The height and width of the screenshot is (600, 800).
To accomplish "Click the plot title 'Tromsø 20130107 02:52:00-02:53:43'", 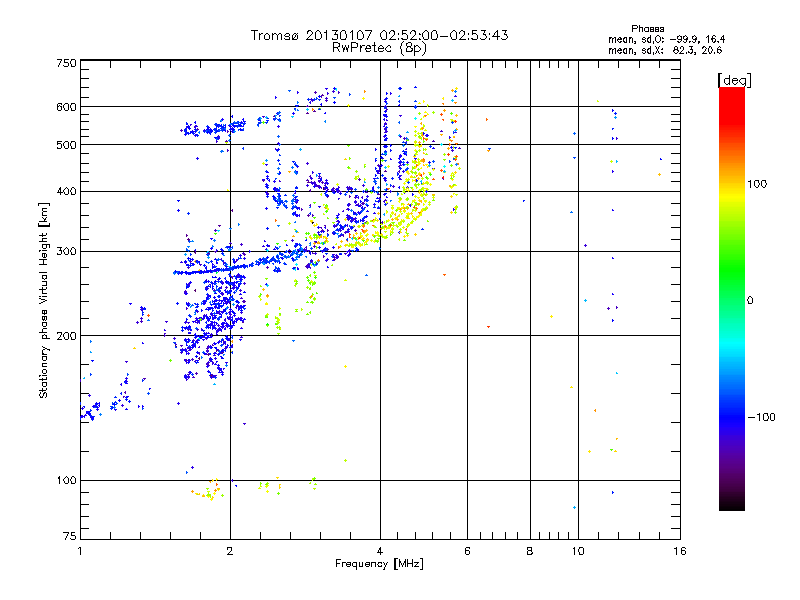I will pyautogui.click(x=379, y=35).
